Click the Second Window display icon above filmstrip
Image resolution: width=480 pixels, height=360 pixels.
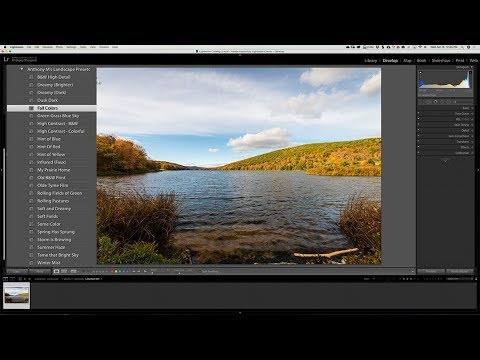tap(12, 279)
